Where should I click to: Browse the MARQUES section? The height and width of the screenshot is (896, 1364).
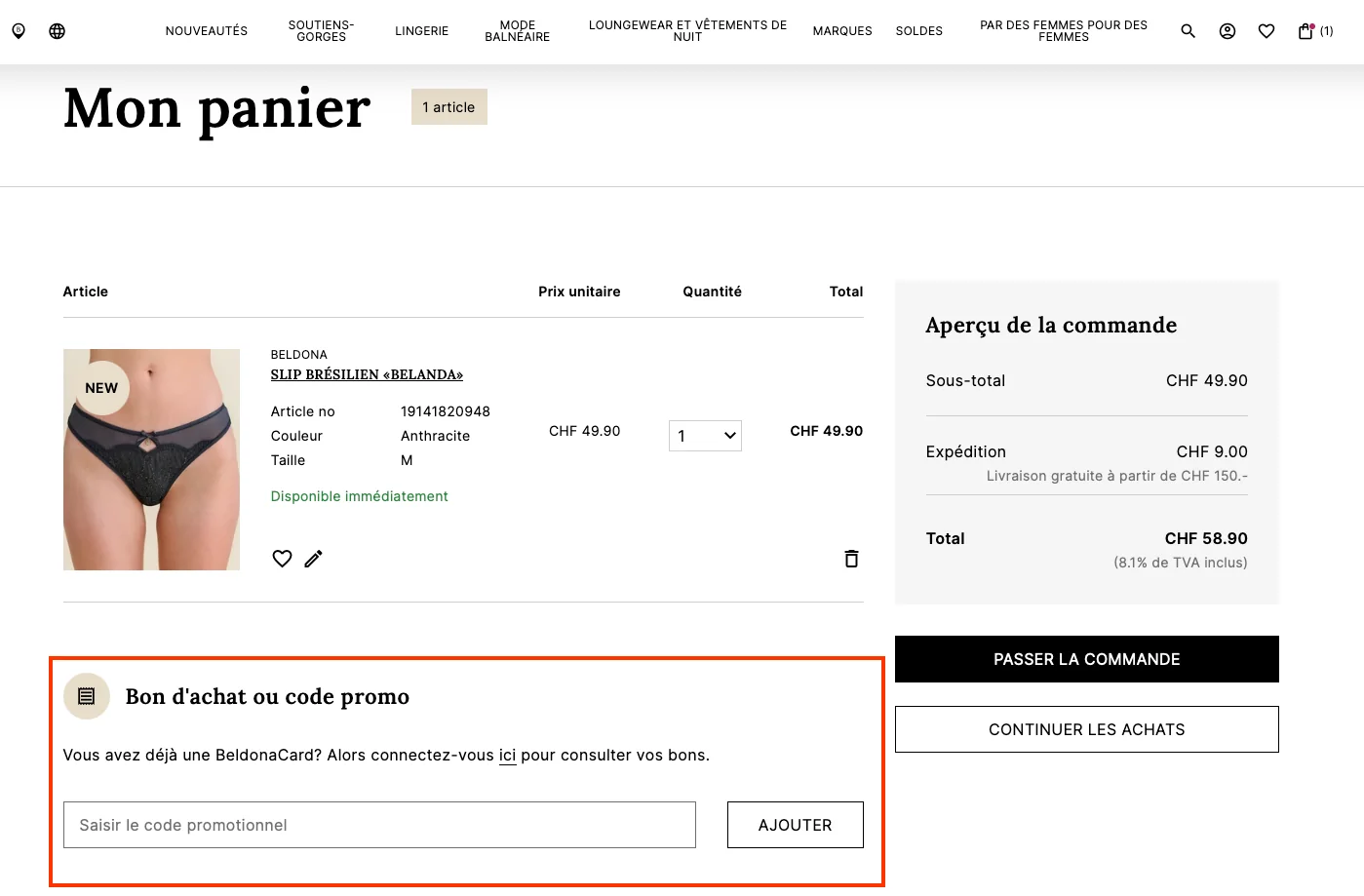click(x=841, y=30)
